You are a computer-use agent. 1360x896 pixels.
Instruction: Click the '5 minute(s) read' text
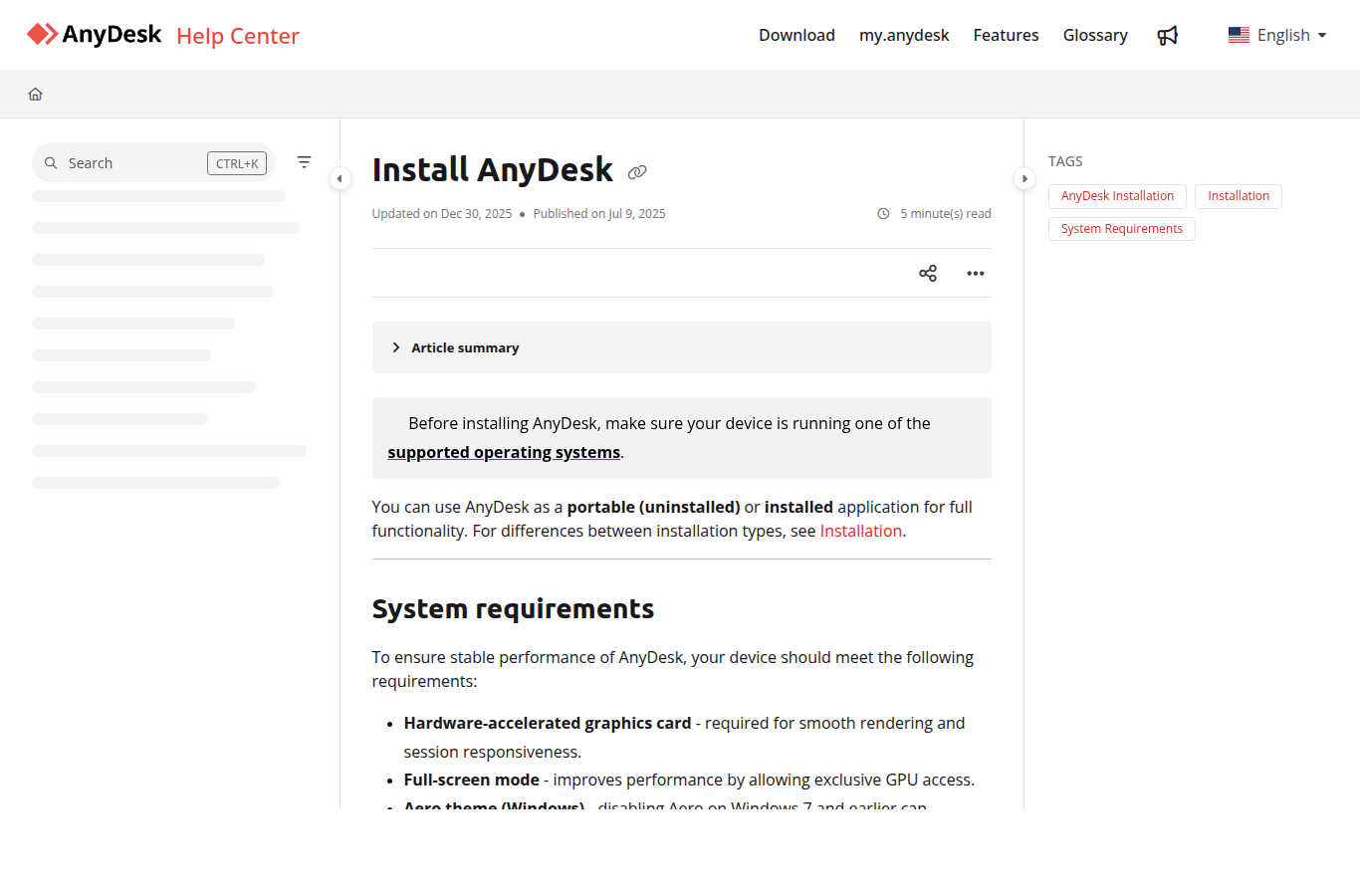[946, 214]
